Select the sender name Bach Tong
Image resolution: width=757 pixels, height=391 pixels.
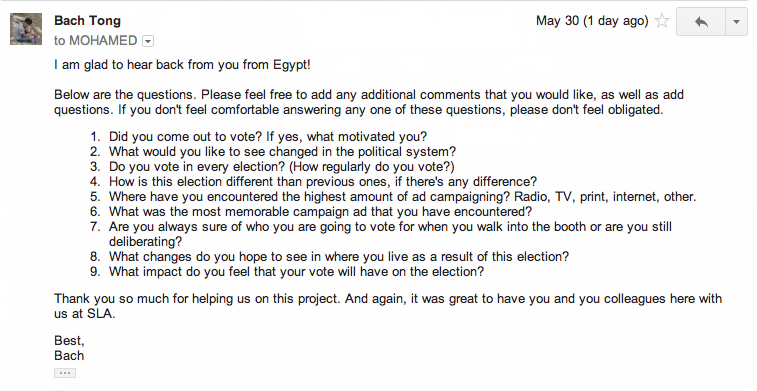(87, 21)
